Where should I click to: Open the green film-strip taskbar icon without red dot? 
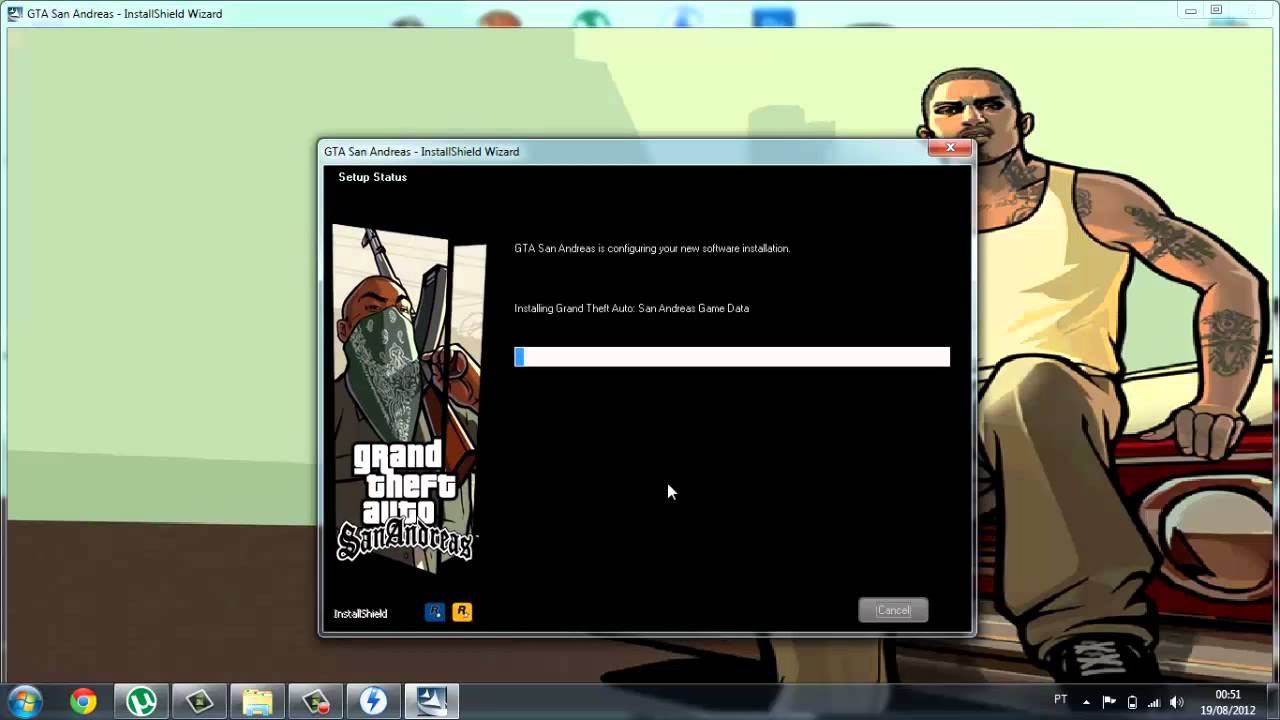199,701
